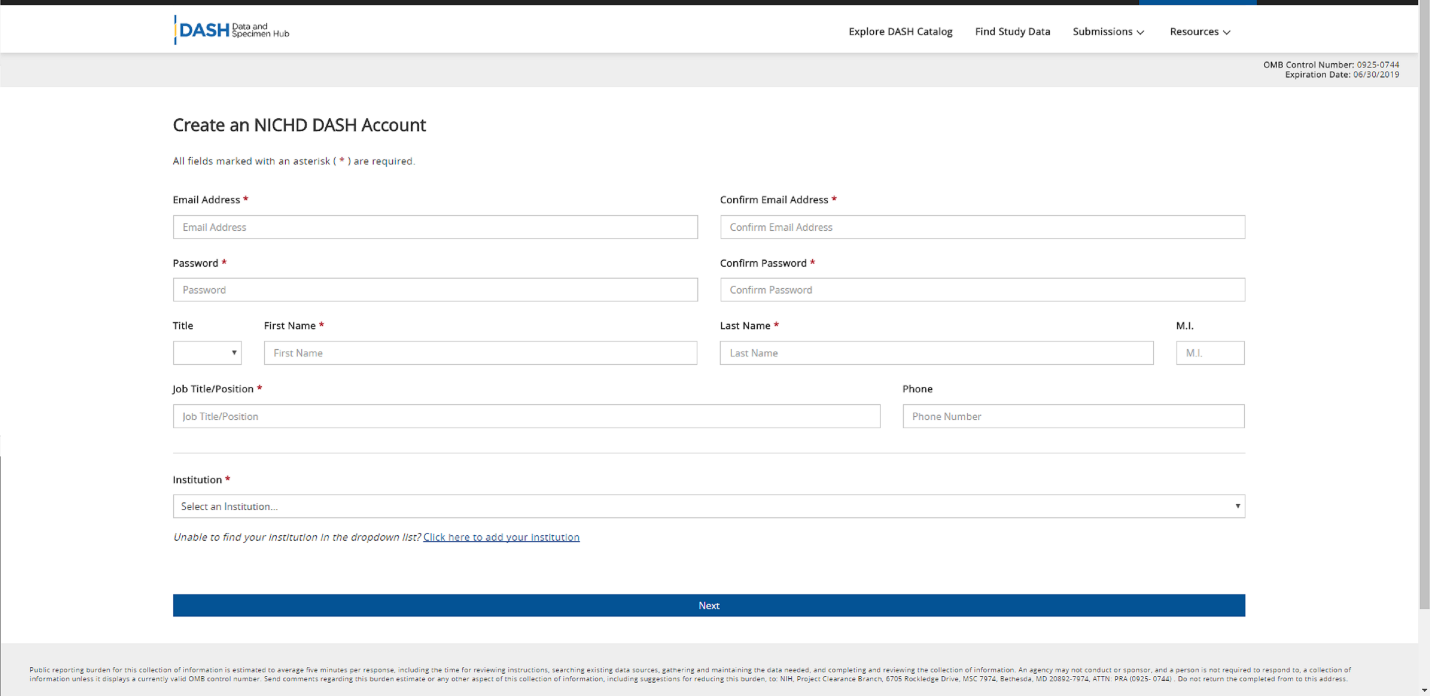Image resolution: width=1430 pixels, height=696 pixels.
Task: Focus the Job Title/Position field
Action: (x=526, y=416)
